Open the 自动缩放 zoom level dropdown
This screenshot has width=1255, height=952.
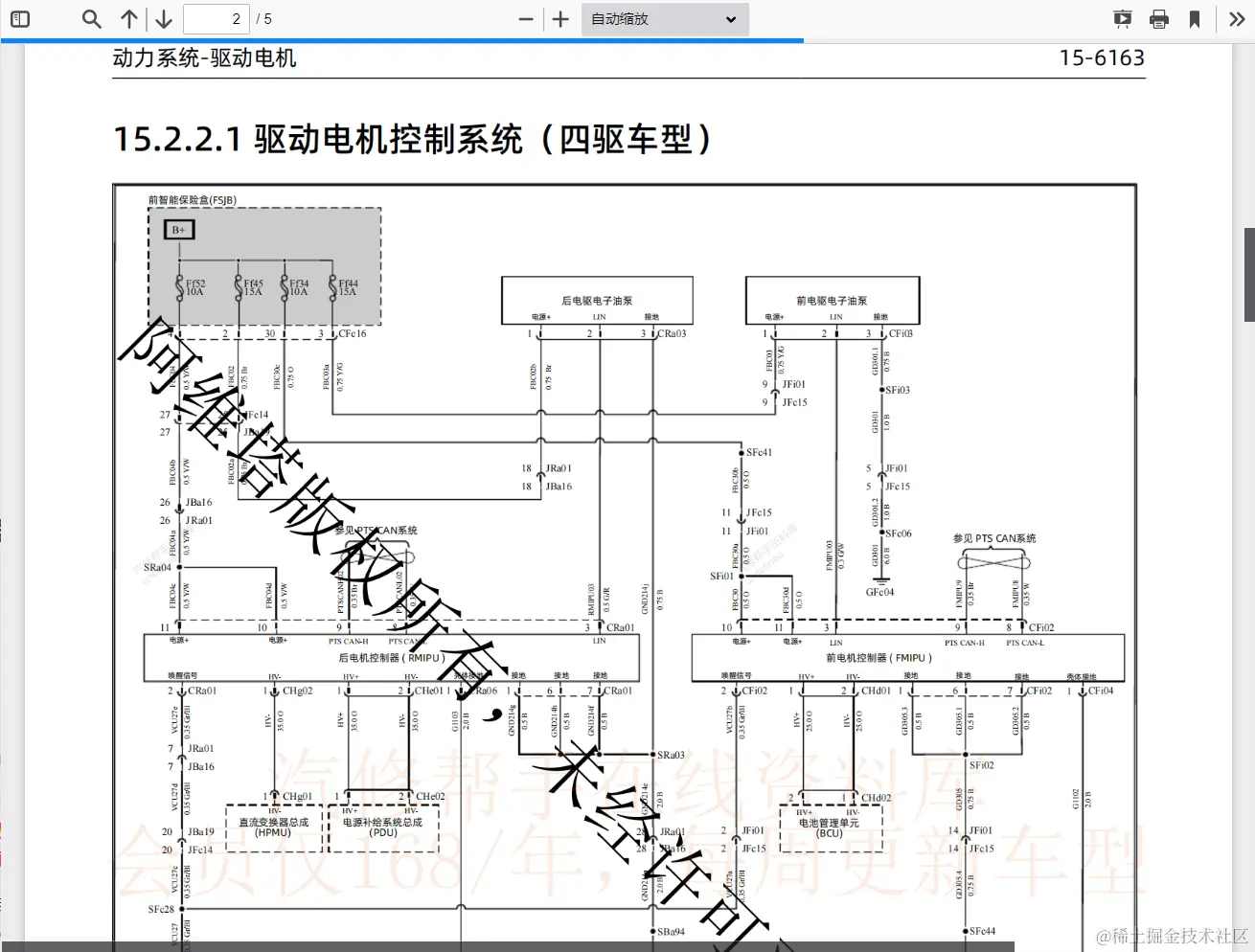(x=664, y=18)
